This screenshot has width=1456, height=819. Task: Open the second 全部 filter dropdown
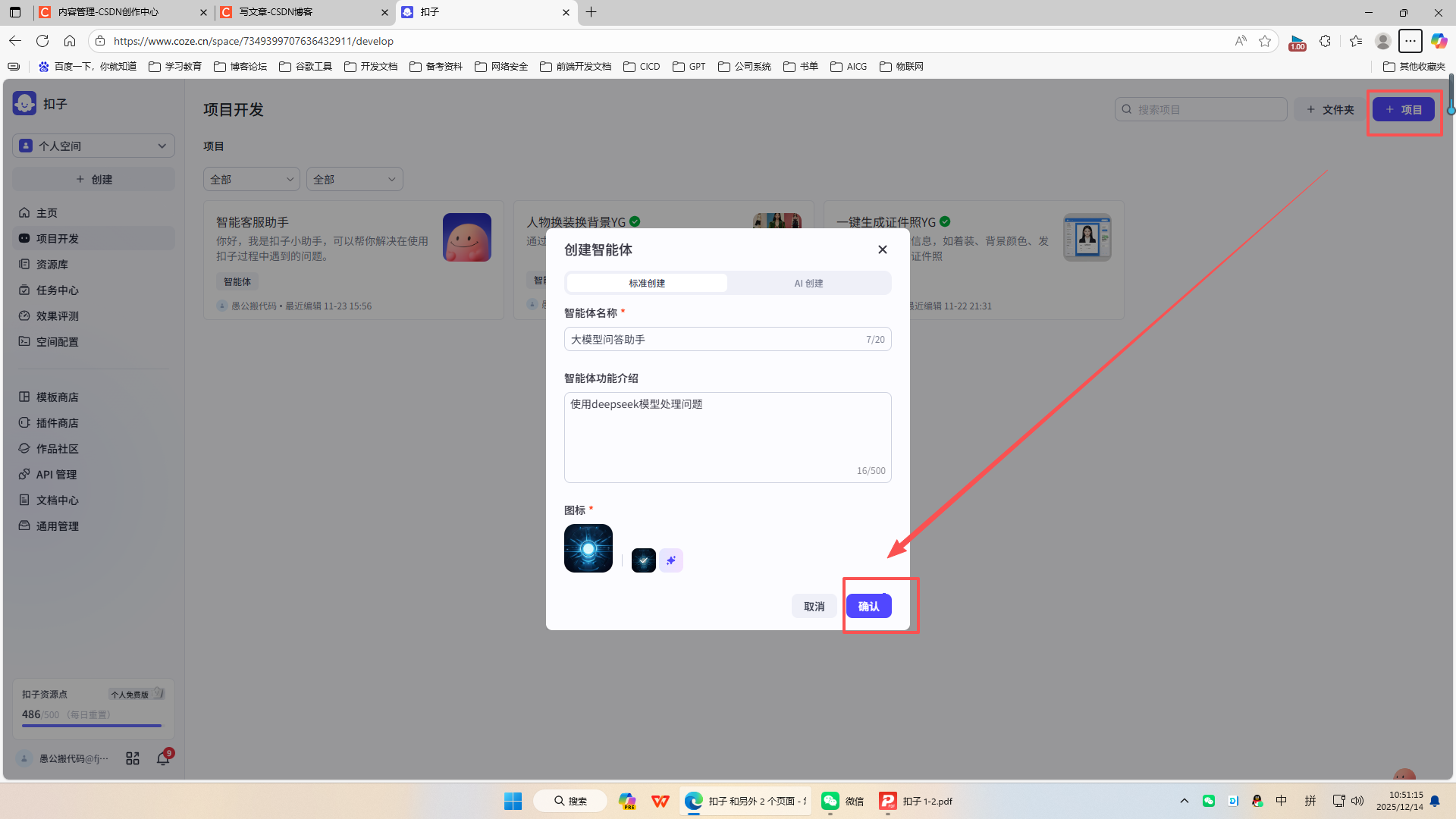point(354,179)
